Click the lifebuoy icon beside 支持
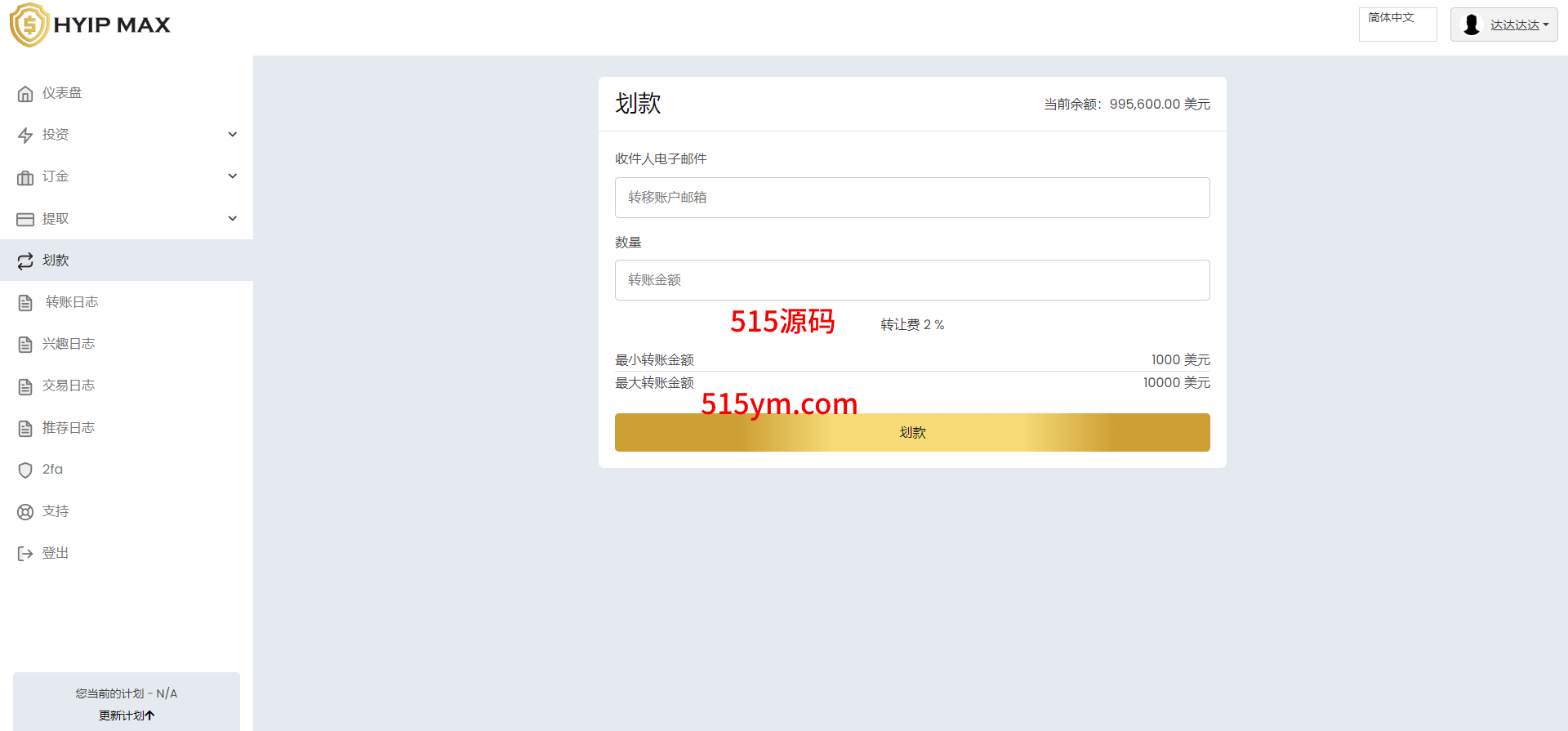 [25, 512]
